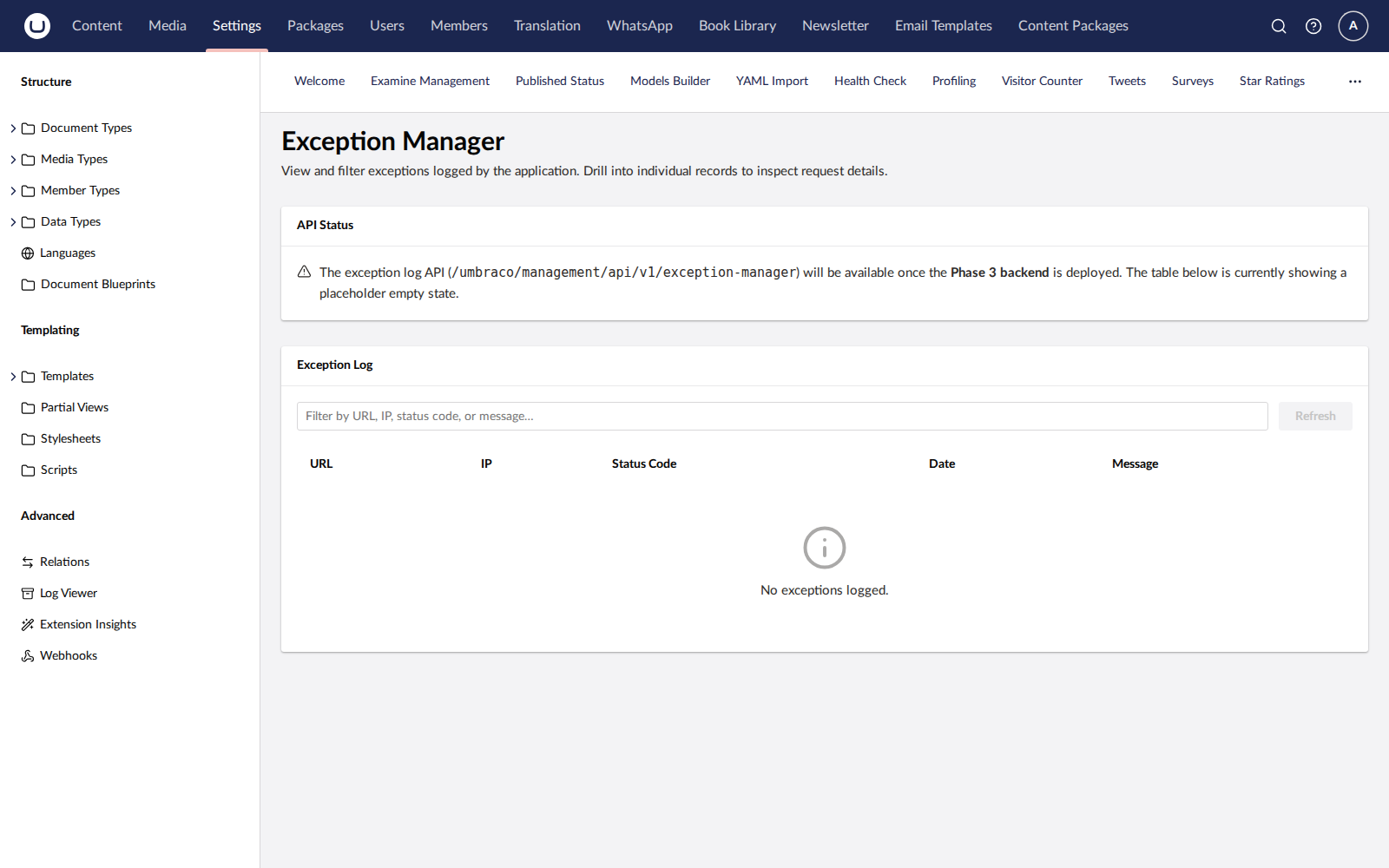Open the Packages section
This screenshot has width=1389, height=868.
(x=315, y=26)
